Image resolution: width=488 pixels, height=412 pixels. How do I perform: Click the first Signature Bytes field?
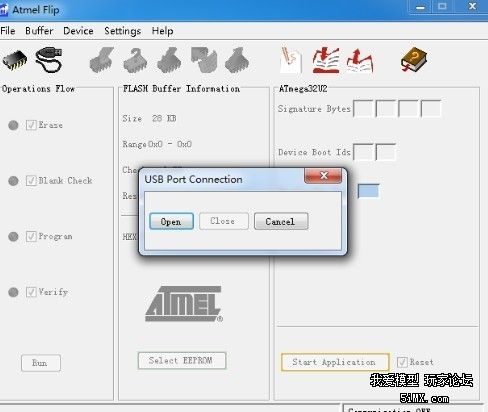[x=363, y=109]
